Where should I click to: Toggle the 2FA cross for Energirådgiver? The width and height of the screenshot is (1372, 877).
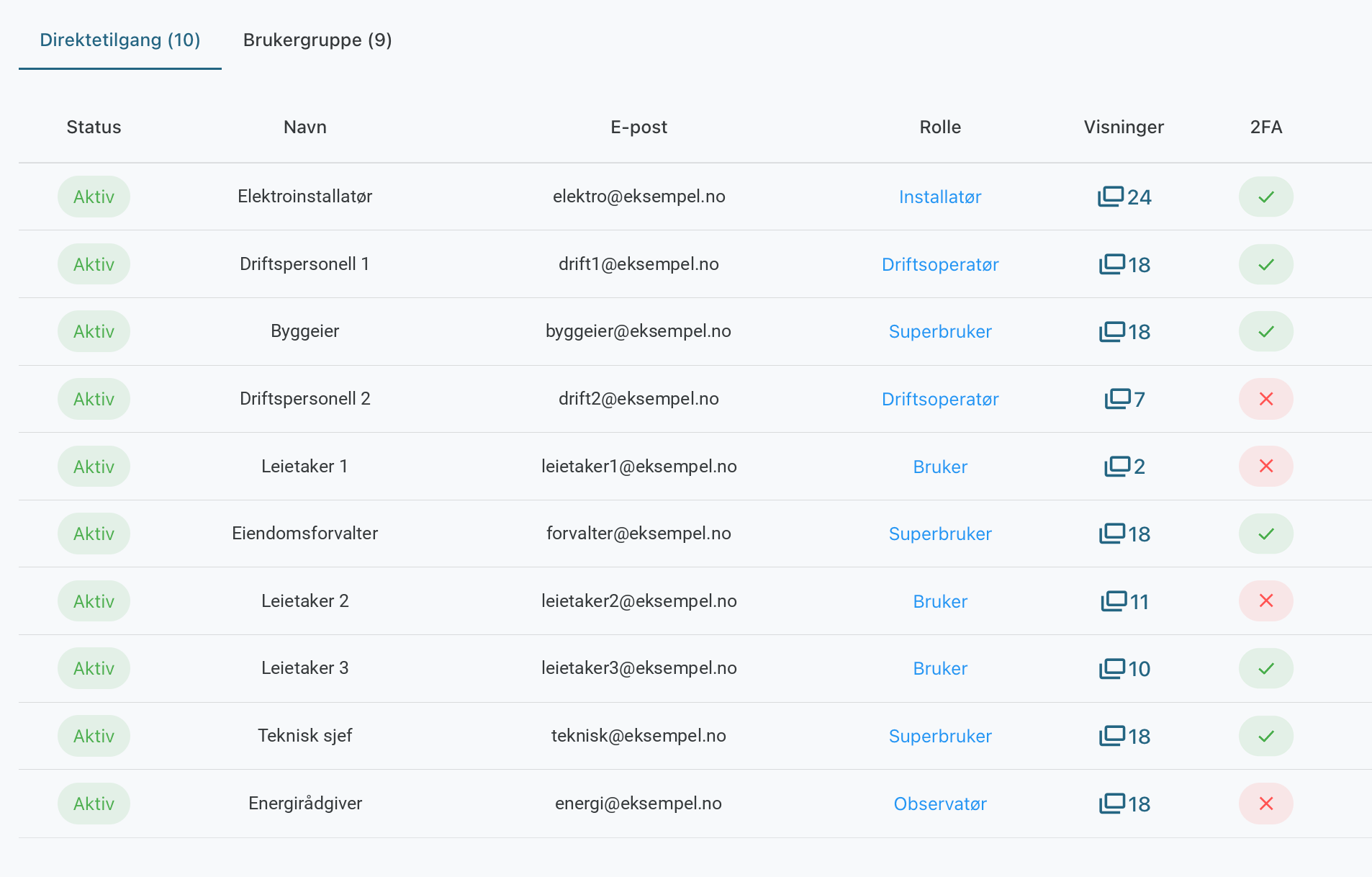click(1266, 804)
